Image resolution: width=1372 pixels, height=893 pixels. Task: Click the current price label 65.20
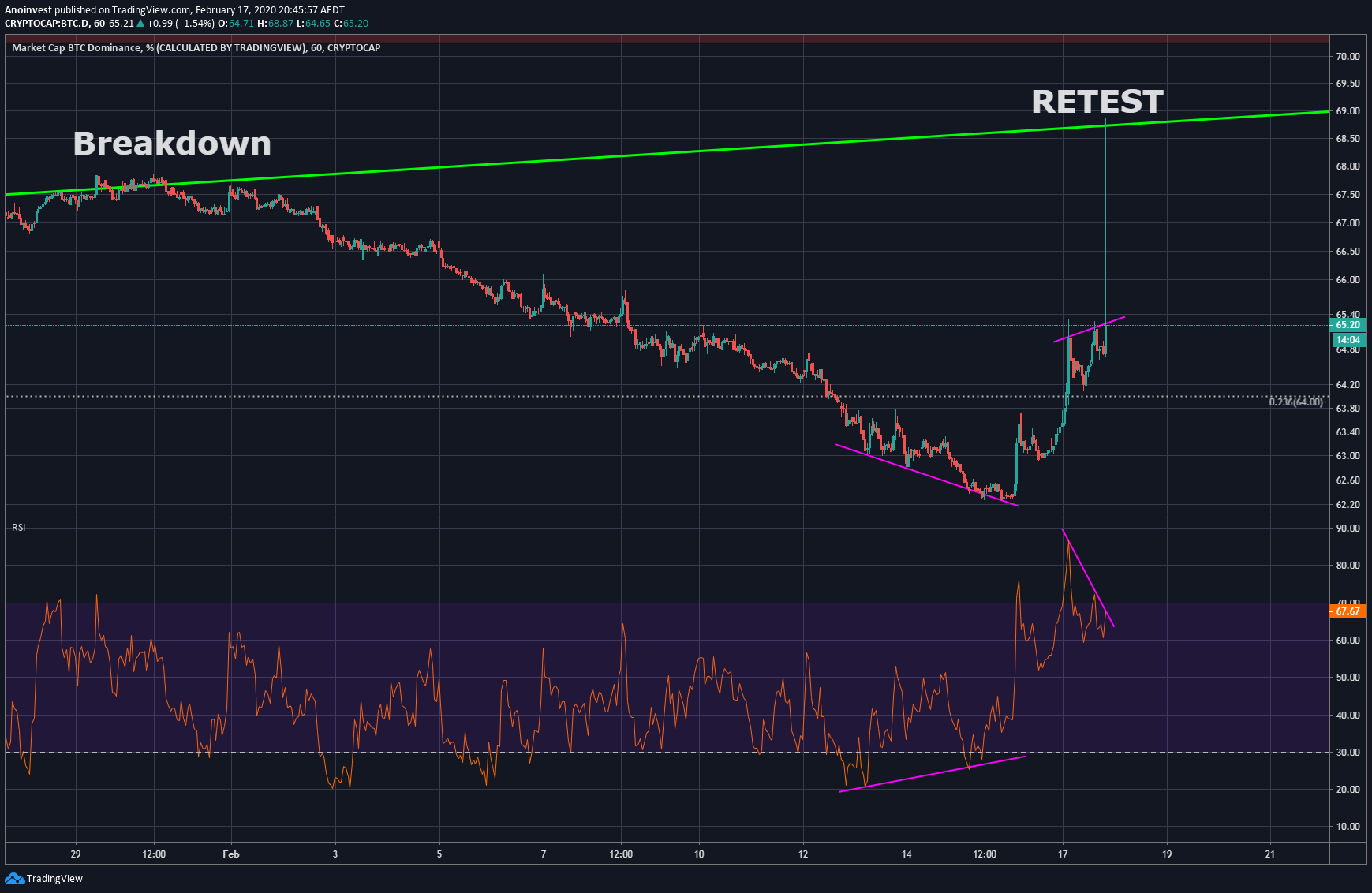point(1348,325)
